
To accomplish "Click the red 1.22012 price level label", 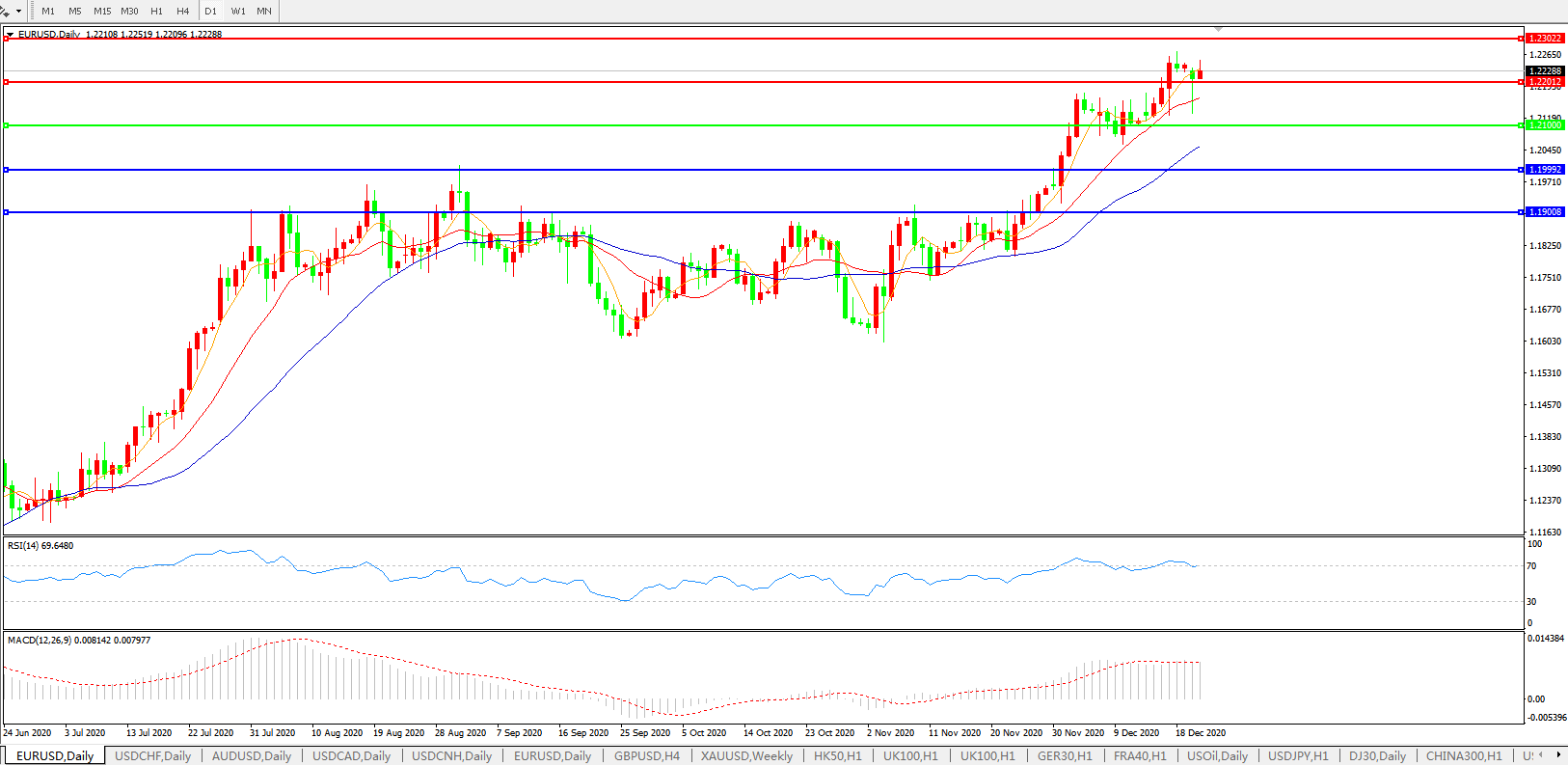I will 1545,82.
